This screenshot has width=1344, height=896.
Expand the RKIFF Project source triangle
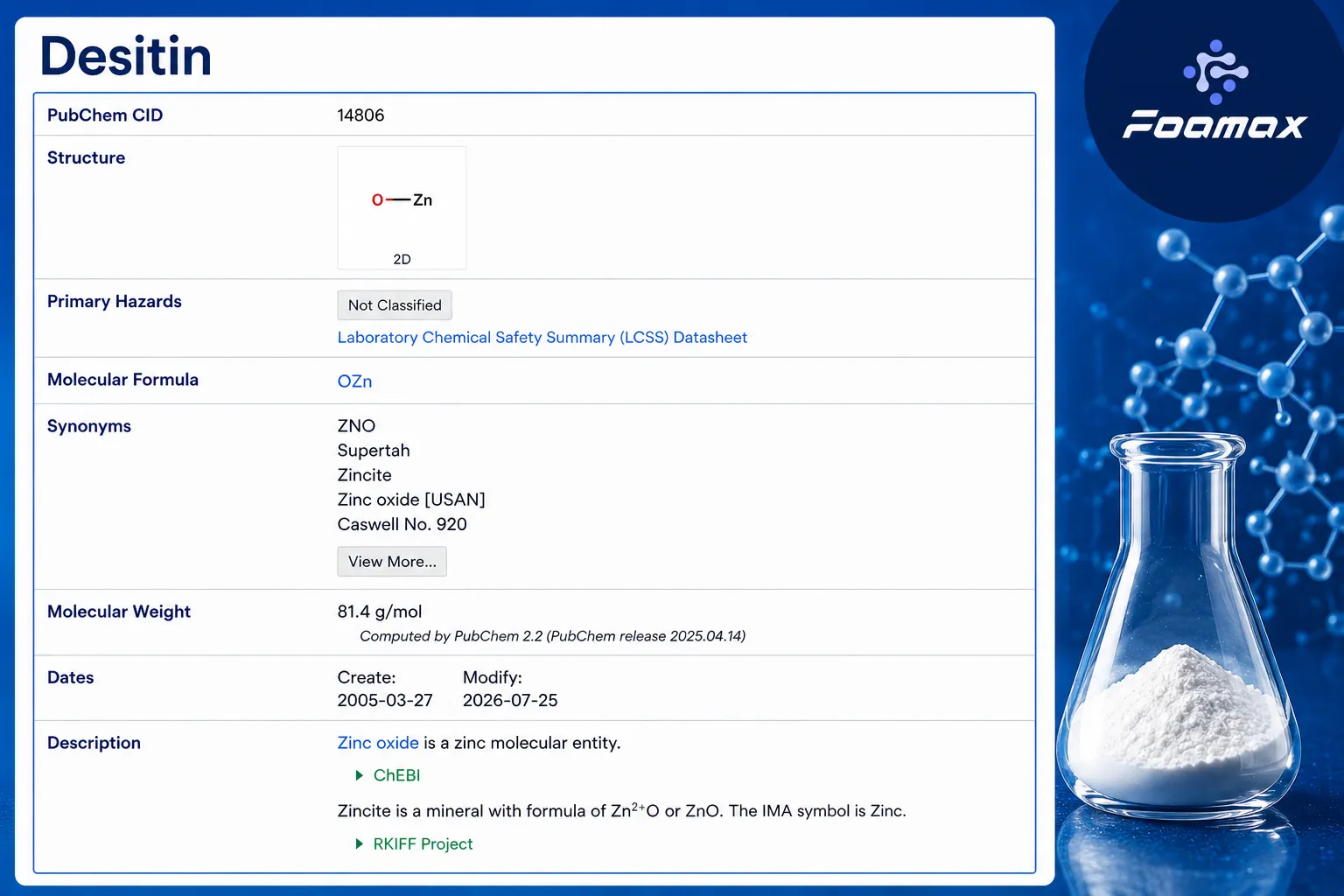click(360, 843)
